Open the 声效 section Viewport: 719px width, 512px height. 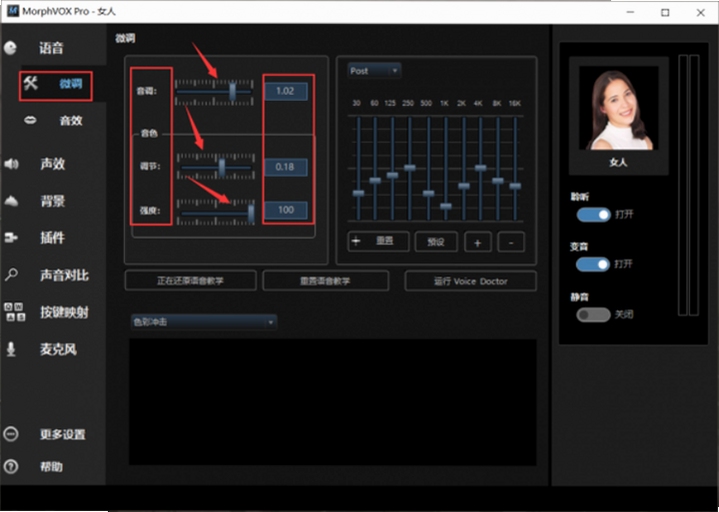pyautogui.click(x=52, y=164)
